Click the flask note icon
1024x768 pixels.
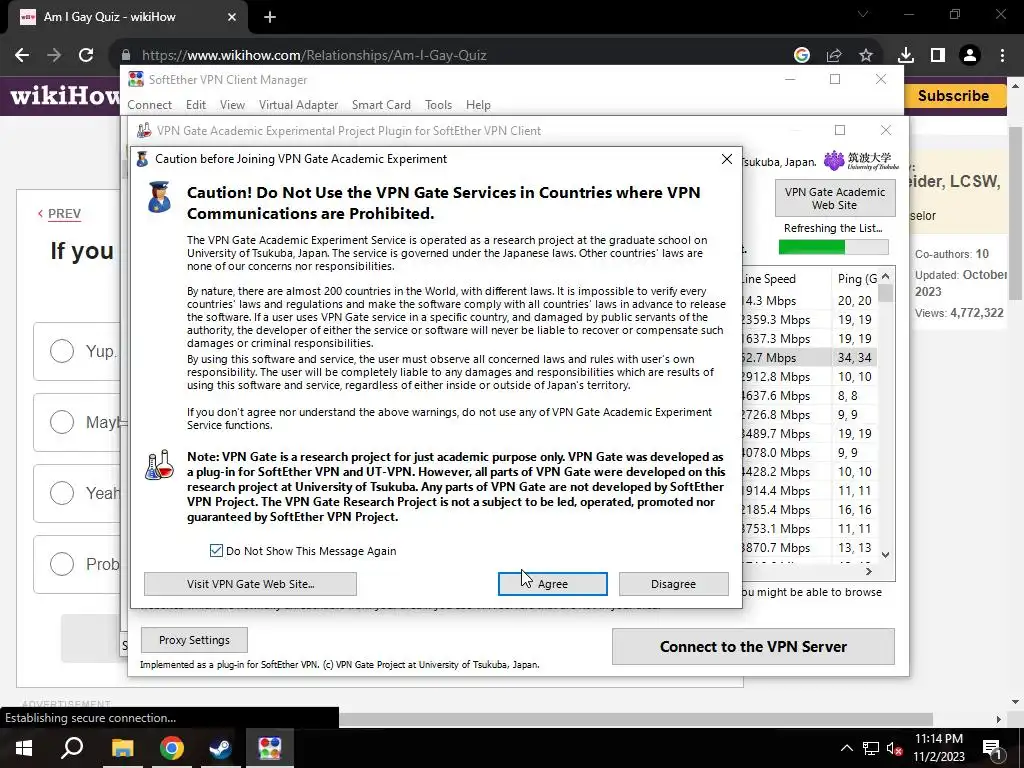point(159,464)
